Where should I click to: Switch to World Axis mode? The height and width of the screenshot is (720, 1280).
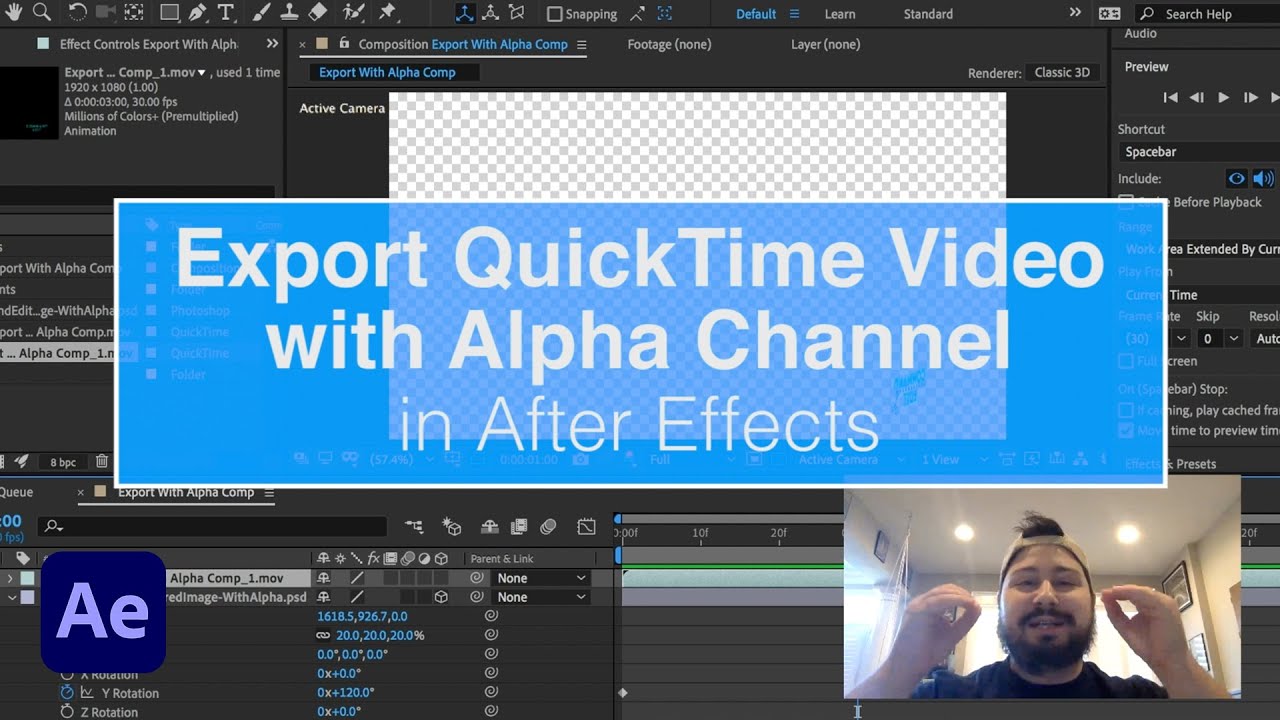[x=491, y=14]
